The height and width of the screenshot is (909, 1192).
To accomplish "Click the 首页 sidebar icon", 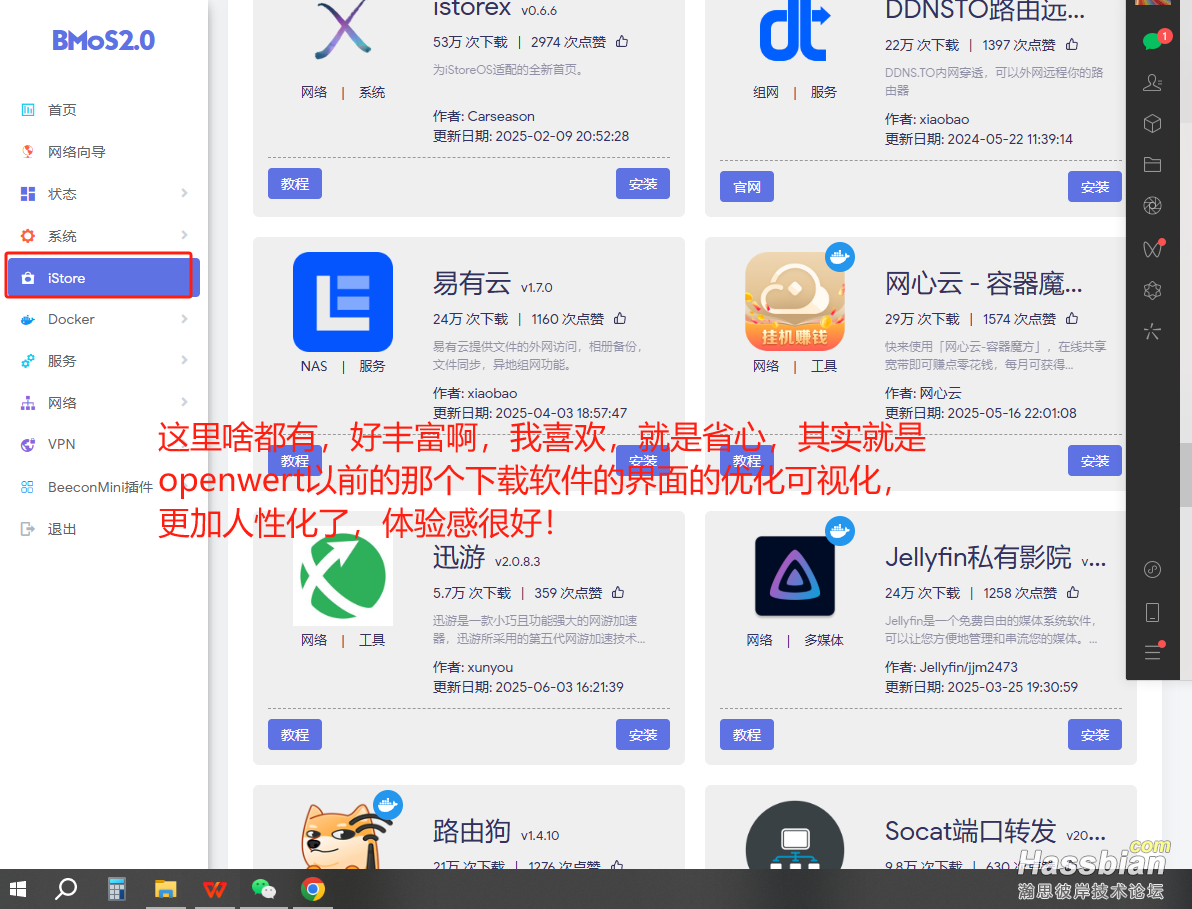I will tap(28, 110).
